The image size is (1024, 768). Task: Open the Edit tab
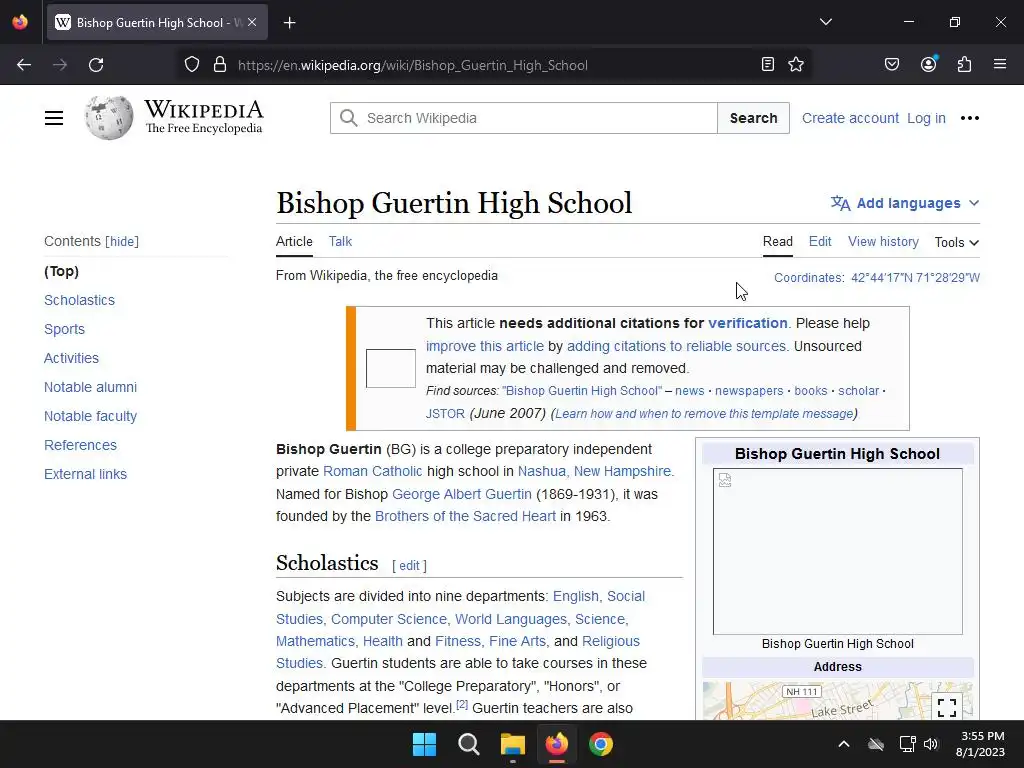[x=820, y=242]
